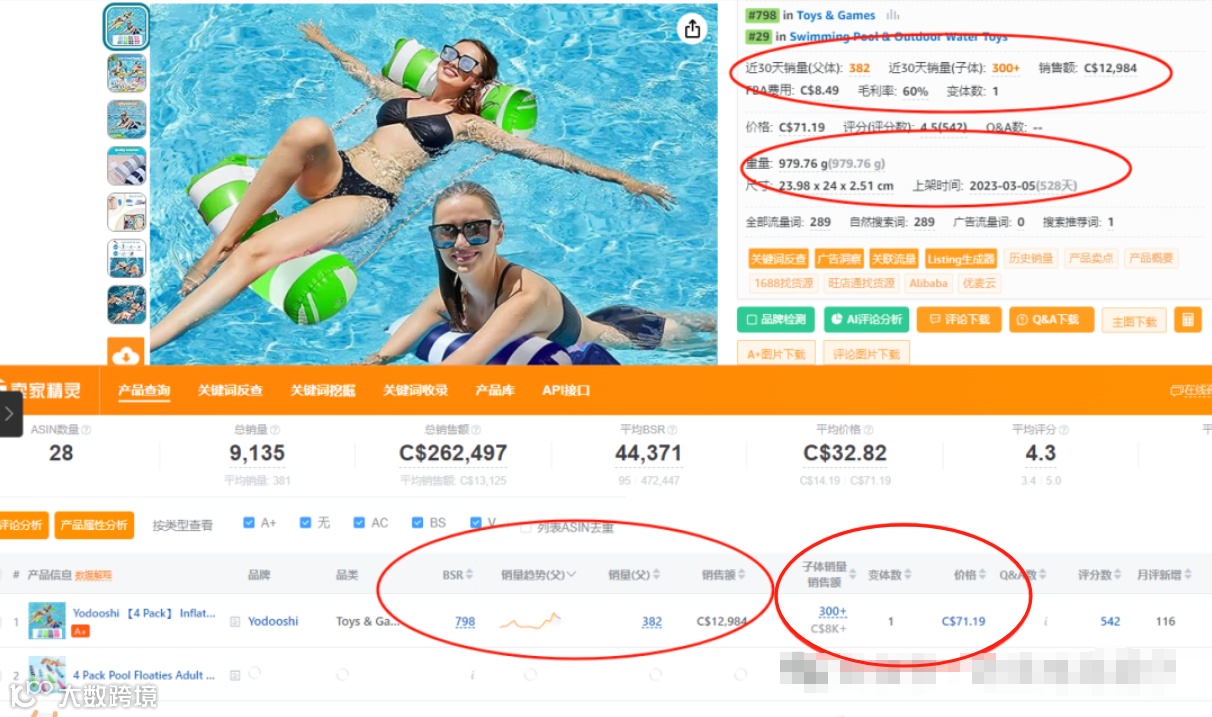Click the cloud download icon below thumbnails
Screen dimensions: 1212x717
[x=127, y=354]
